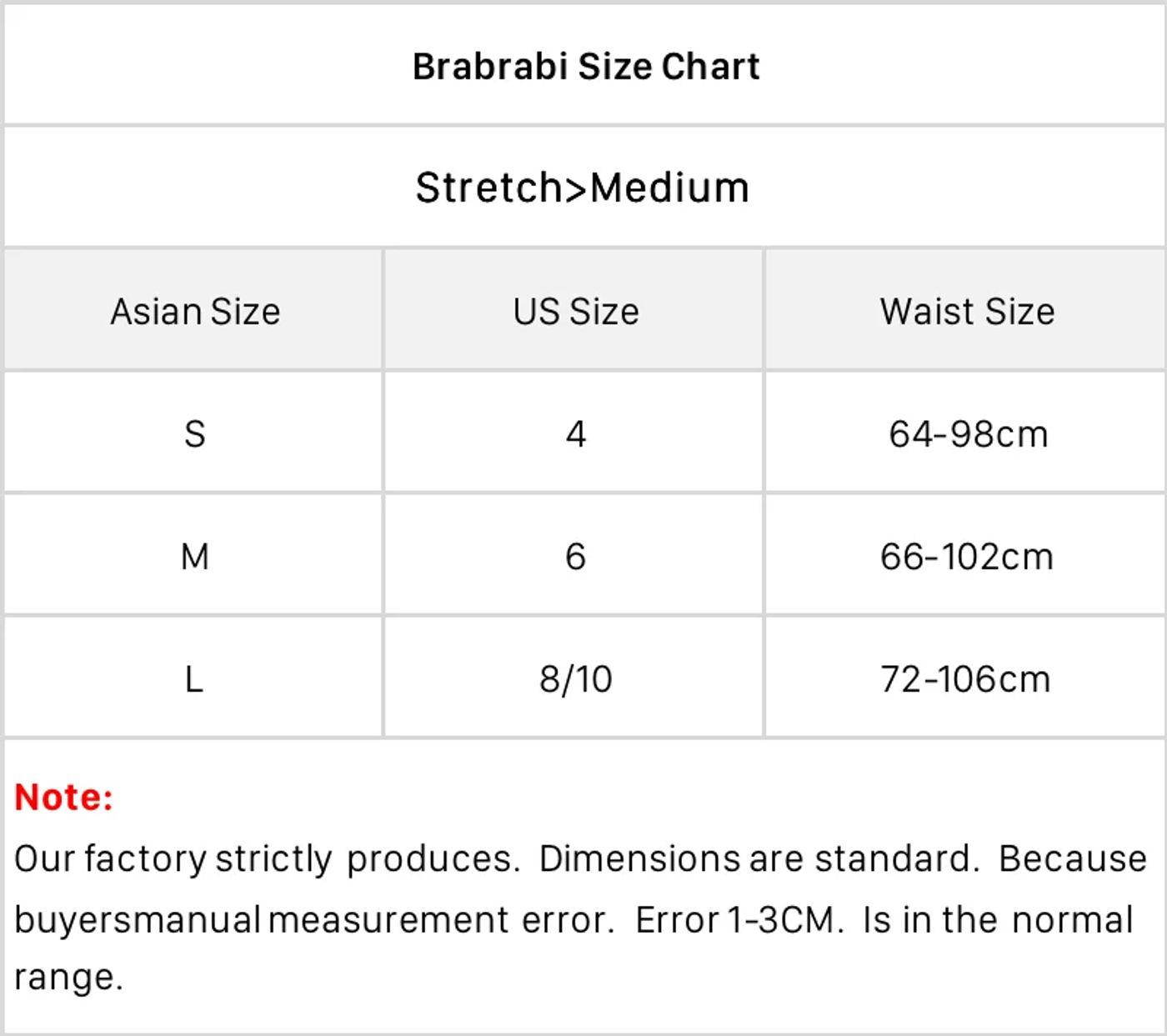Screen dimensions: 1167x1036
Task: Click the word 'range.' in note
Action: 69,978
